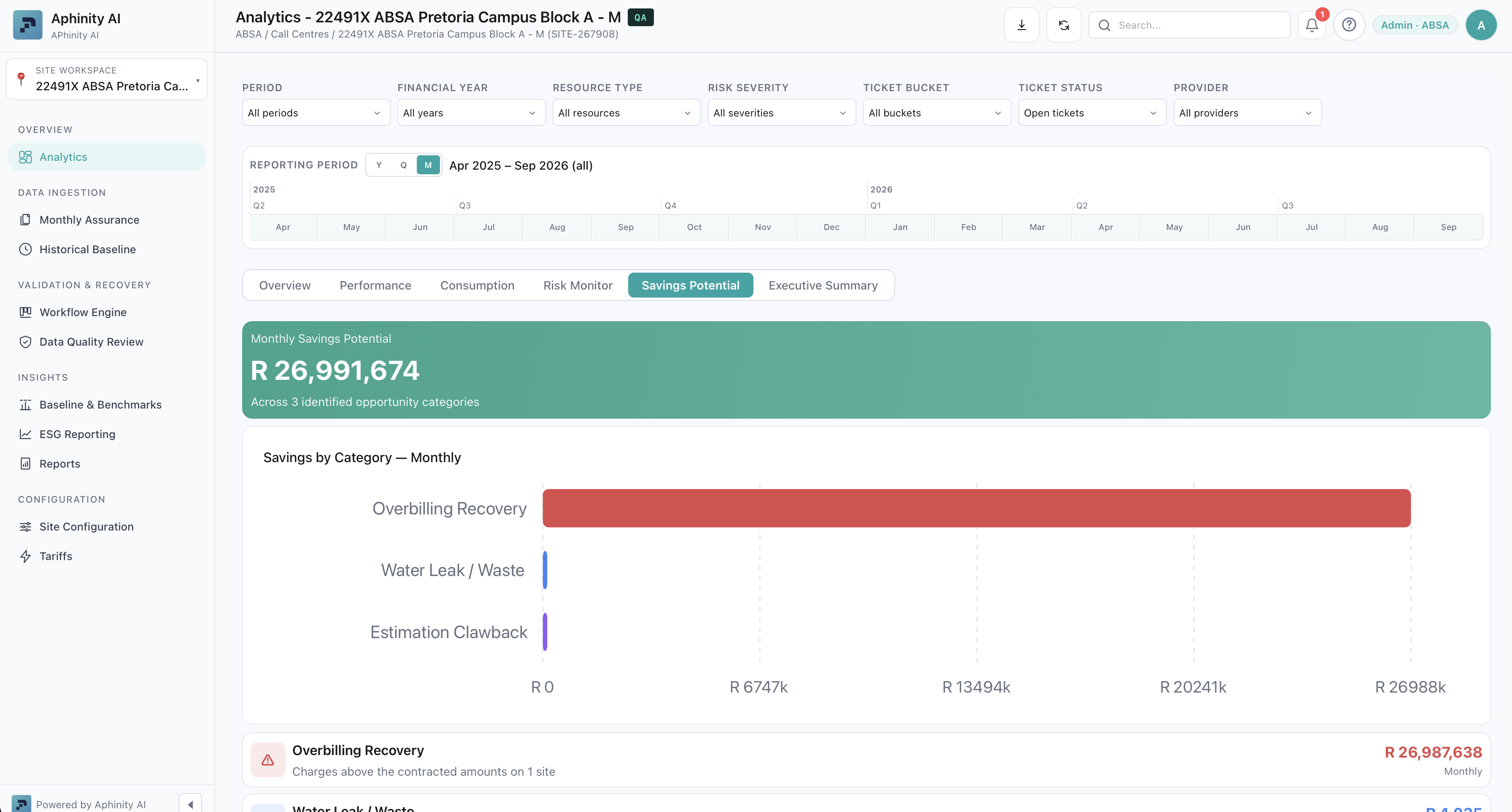Open the Ticket Status dropdown

(1092, 113)
